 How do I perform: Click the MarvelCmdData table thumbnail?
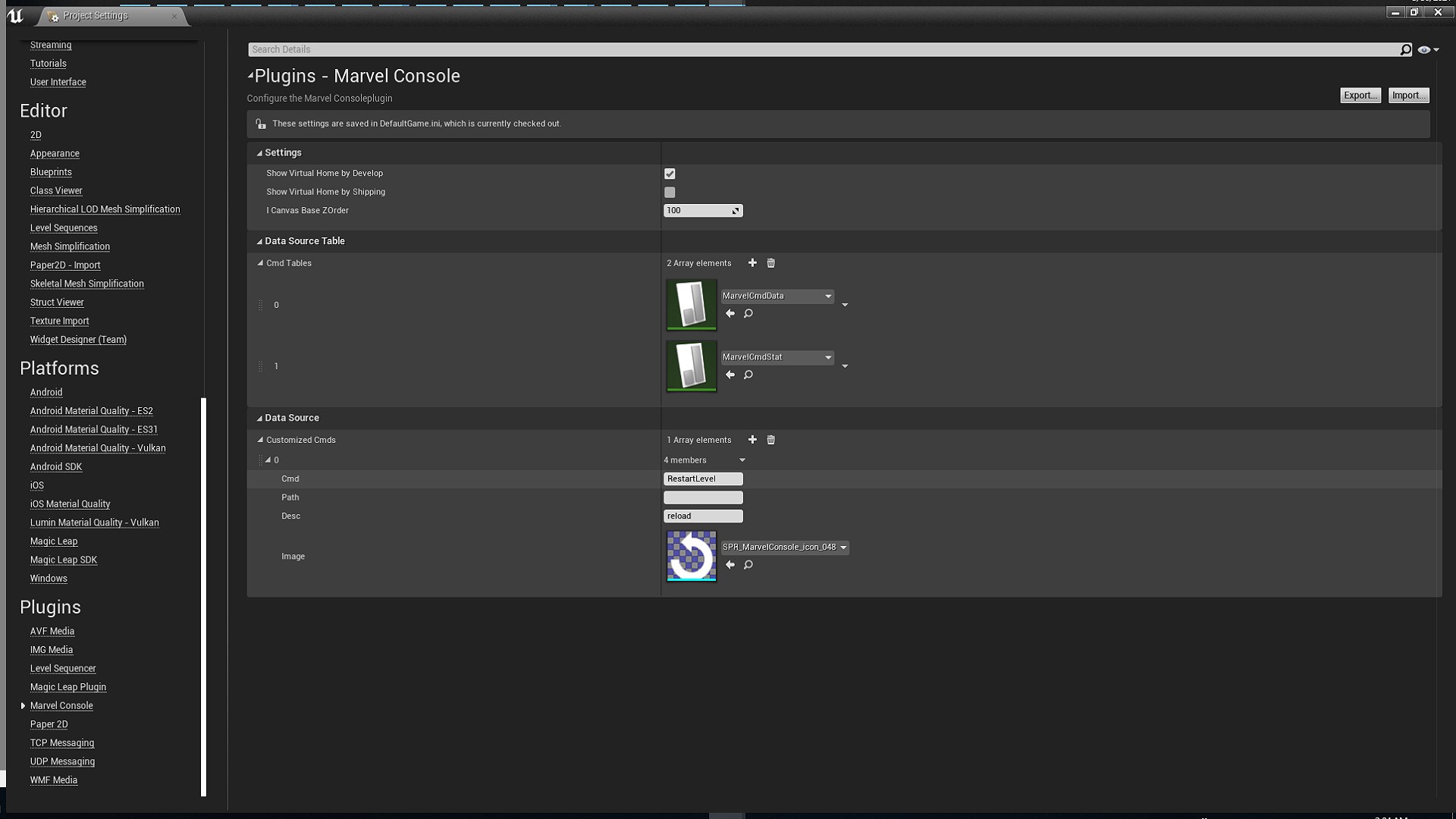tap(691, 305)
